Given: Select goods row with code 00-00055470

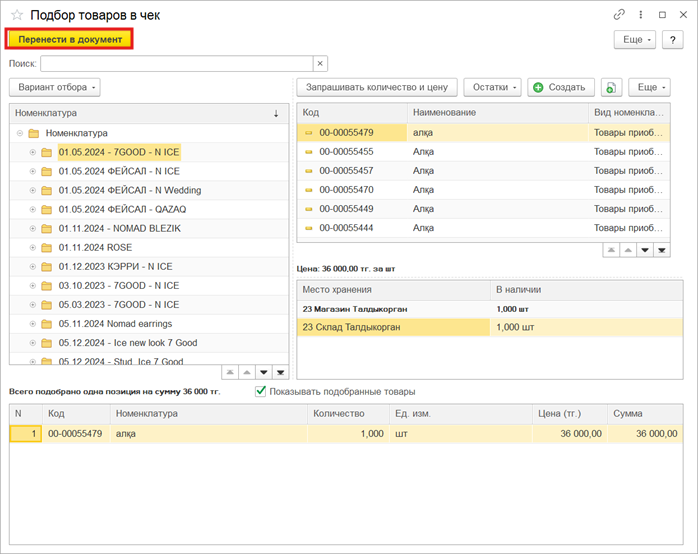Looking at the screenshot, I should 483,190.
